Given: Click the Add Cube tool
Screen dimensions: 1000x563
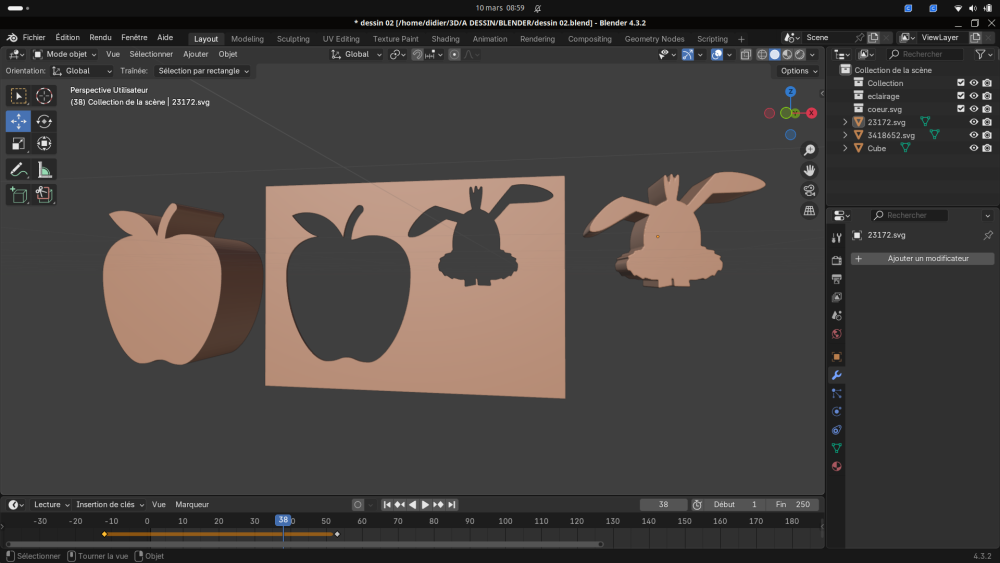Looking at the screenshot, I should point(18,195).
